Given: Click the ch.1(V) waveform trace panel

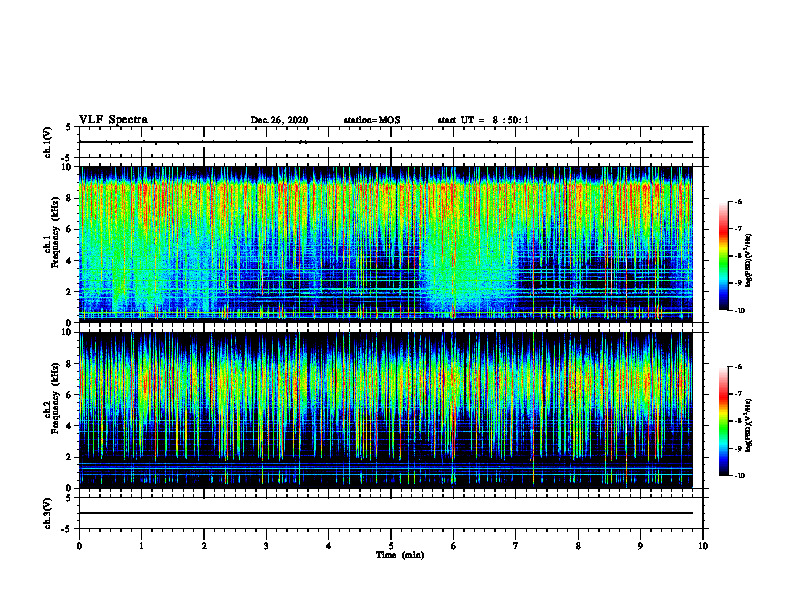Looking at the screenshot, I should [391, 142].
